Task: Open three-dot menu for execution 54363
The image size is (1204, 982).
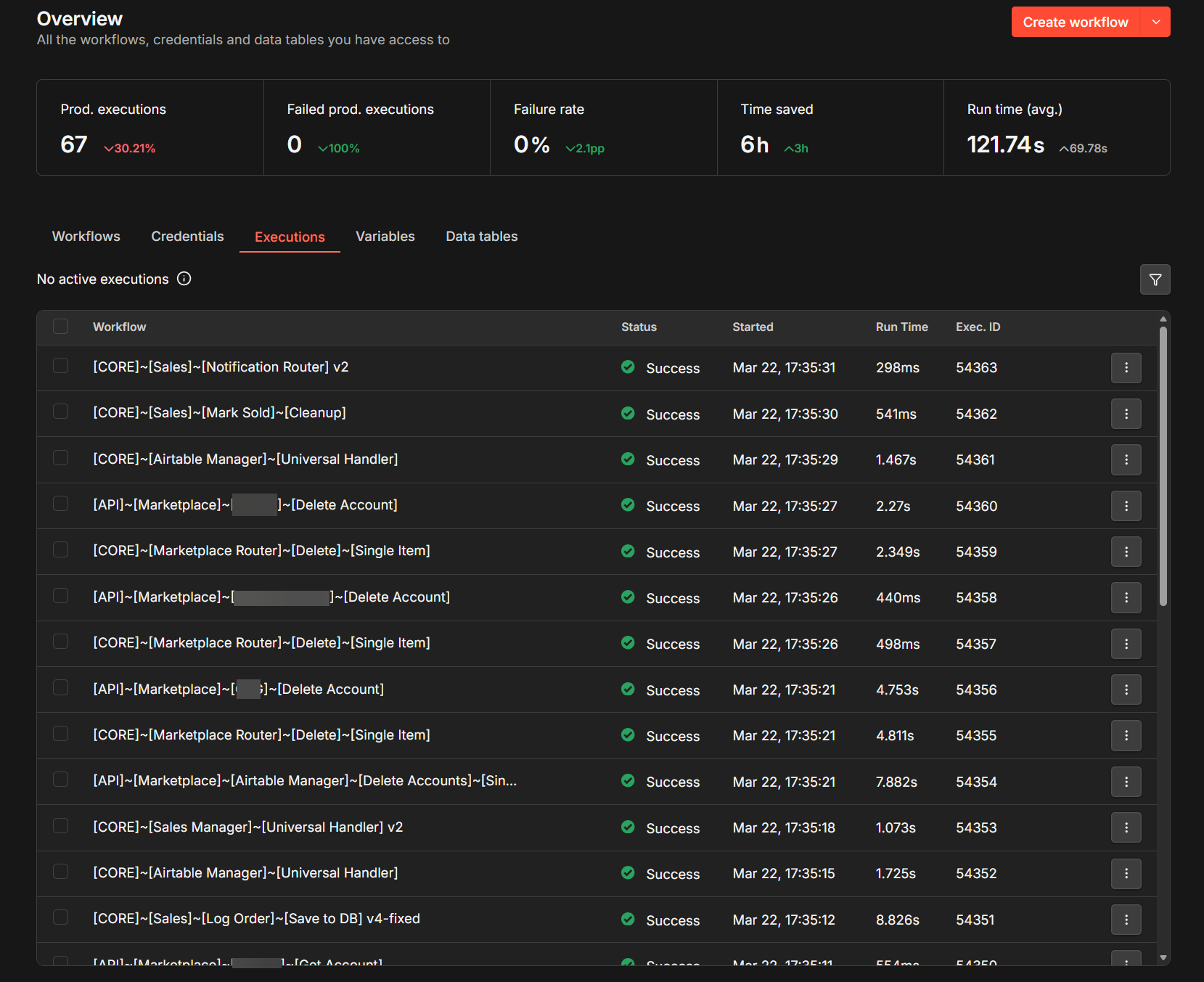Action: [x=1126, y=368]
